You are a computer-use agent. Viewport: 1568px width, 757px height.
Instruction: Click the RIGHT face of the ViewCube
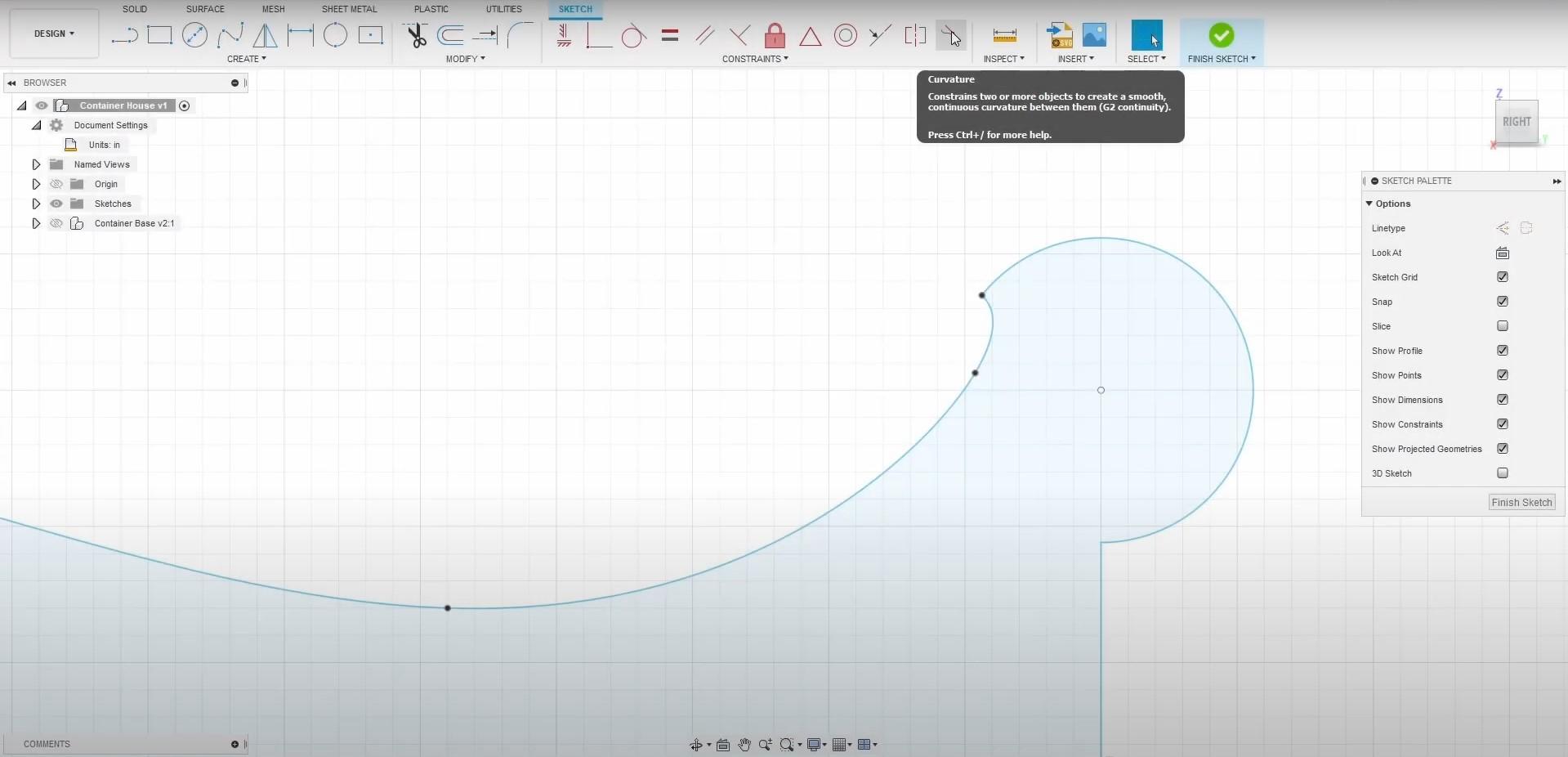(1517, 122)
